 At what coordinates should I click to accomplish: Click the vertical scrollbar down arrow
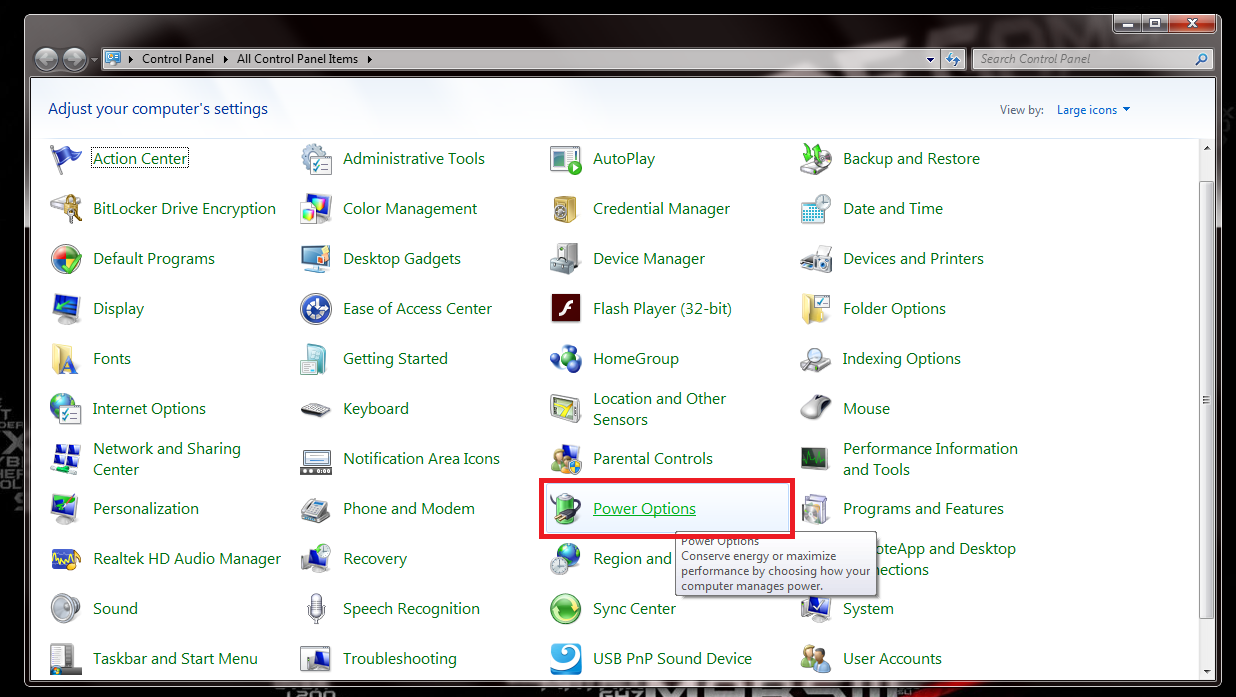(1208, 670)
